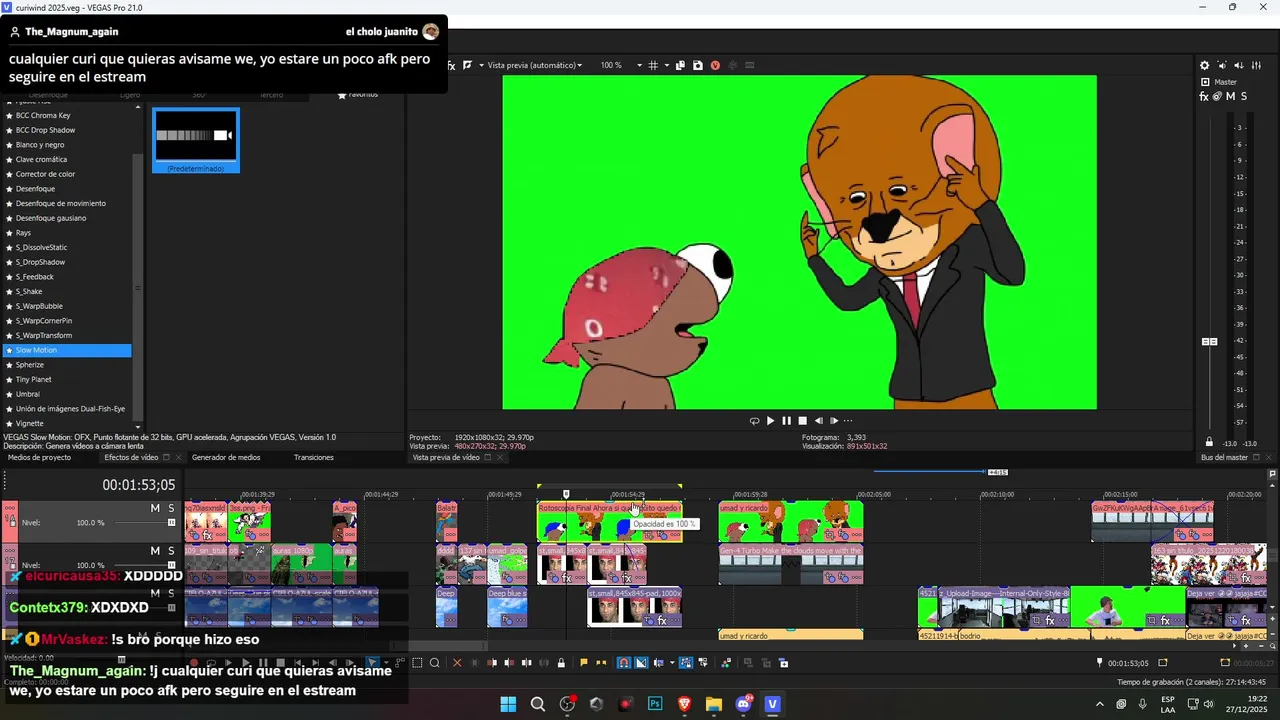Enable grid overlay in video preview
This screenshot has width=1280, height=720.
(x=653, y=65)
